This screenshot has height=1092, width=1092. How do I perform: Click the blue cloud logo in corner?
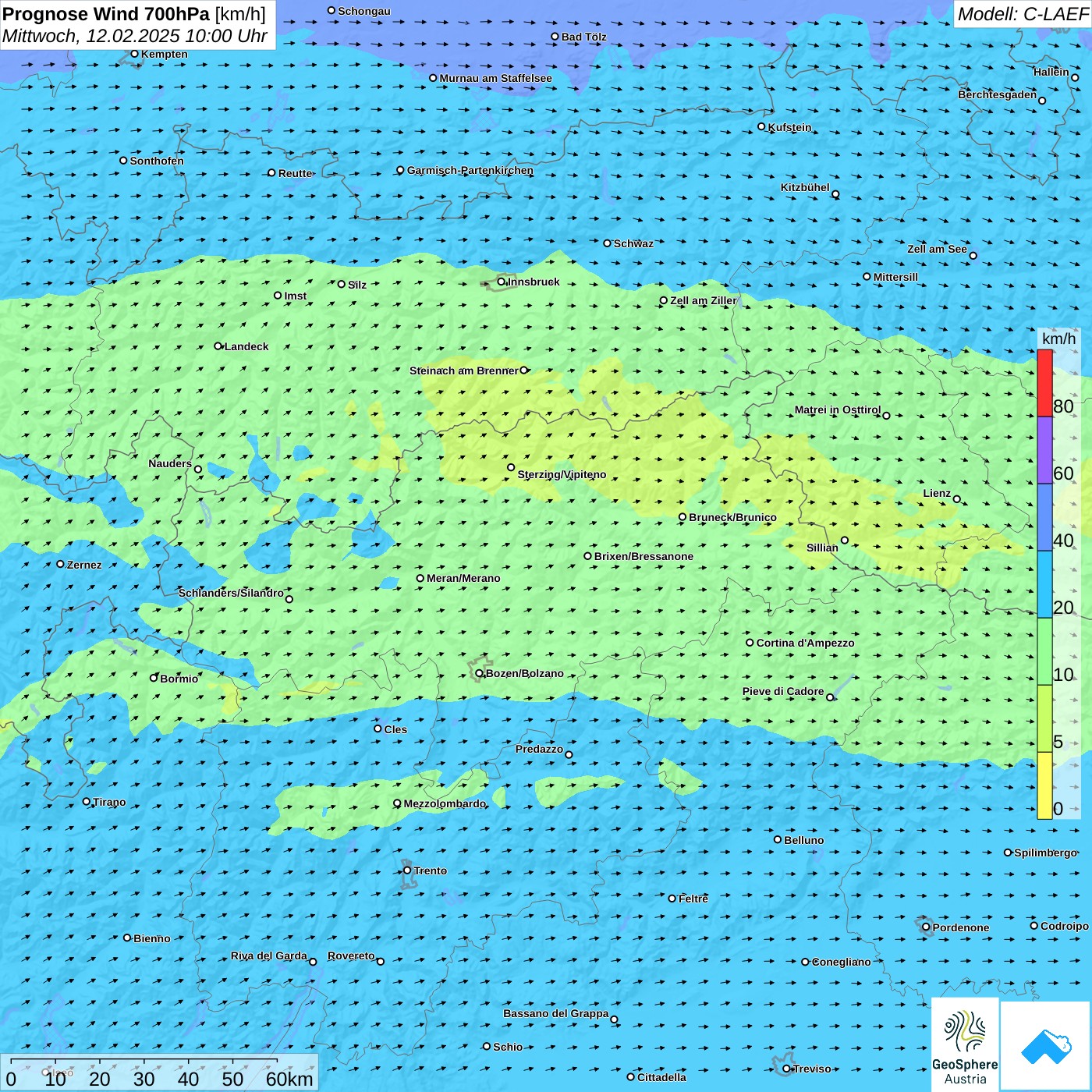(x=1045, y=1045)
